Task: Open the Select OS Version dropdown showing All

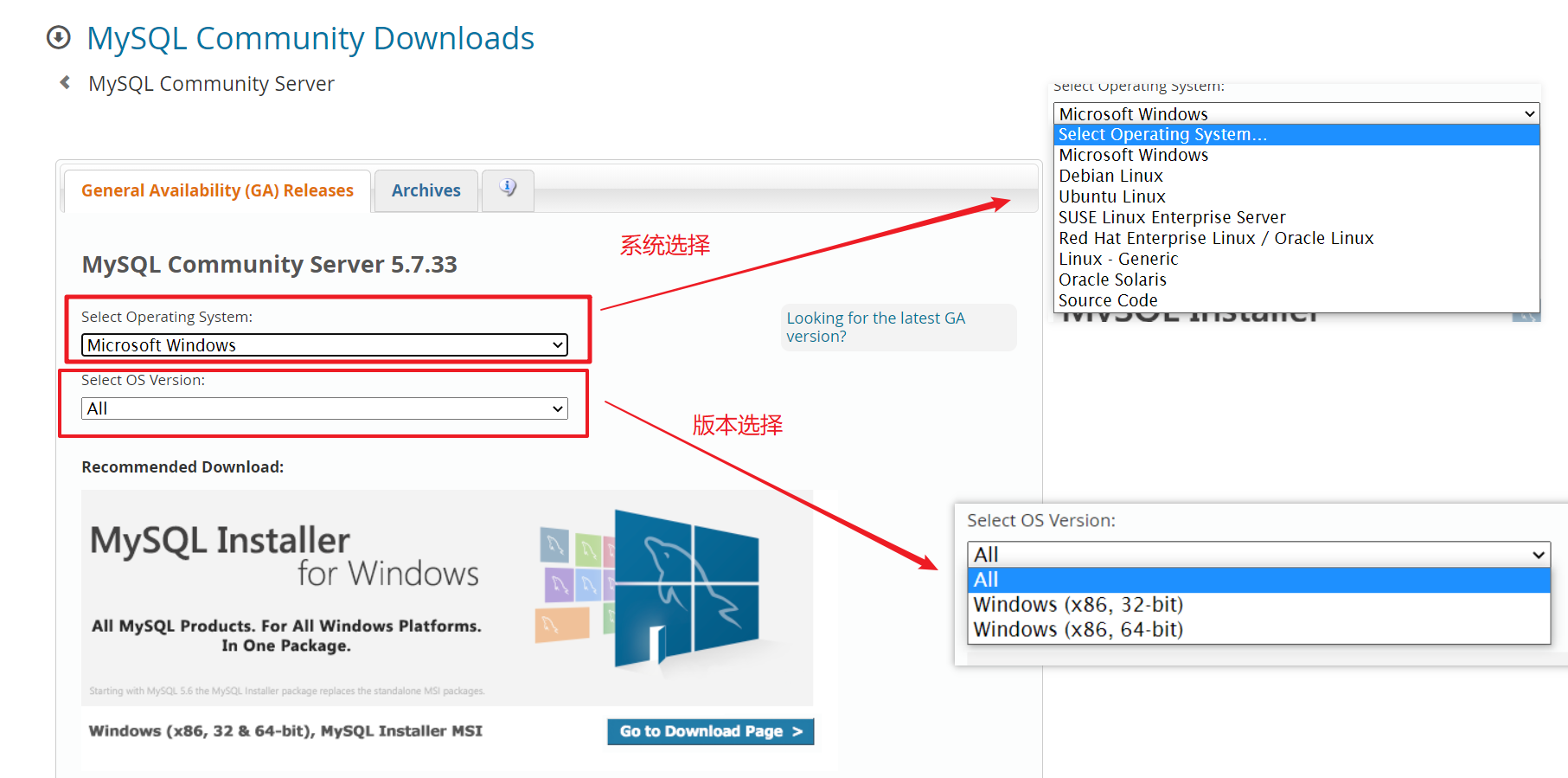Action: [324, 408]
